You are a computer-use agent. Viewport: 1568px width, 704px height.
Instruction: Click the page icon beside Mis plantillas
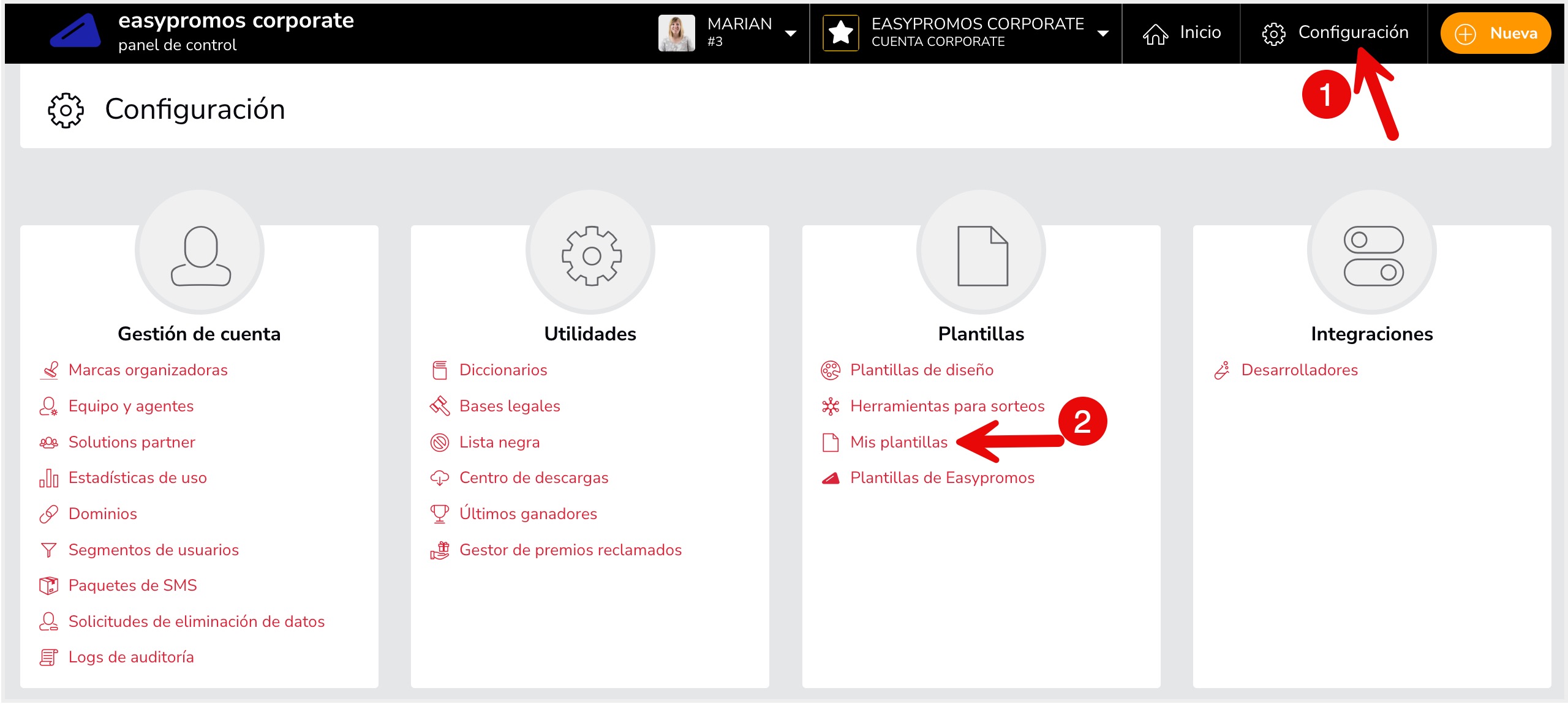(831, 443)
